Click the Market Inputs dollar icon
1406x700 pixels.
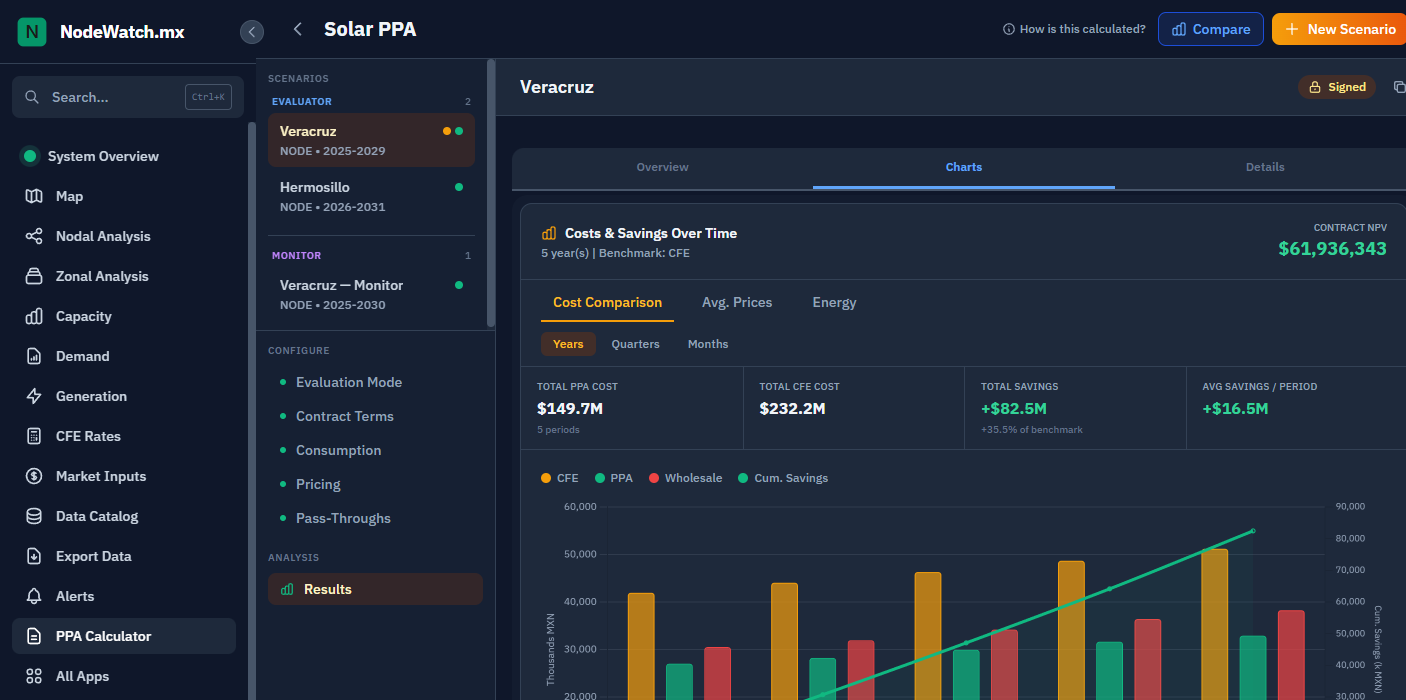34,476
